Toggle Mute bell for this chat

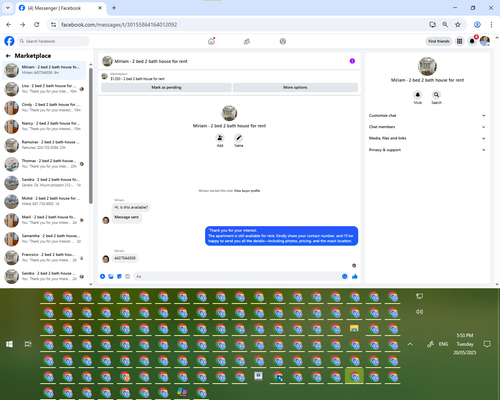pyautogui.click(x=418, y=95)
